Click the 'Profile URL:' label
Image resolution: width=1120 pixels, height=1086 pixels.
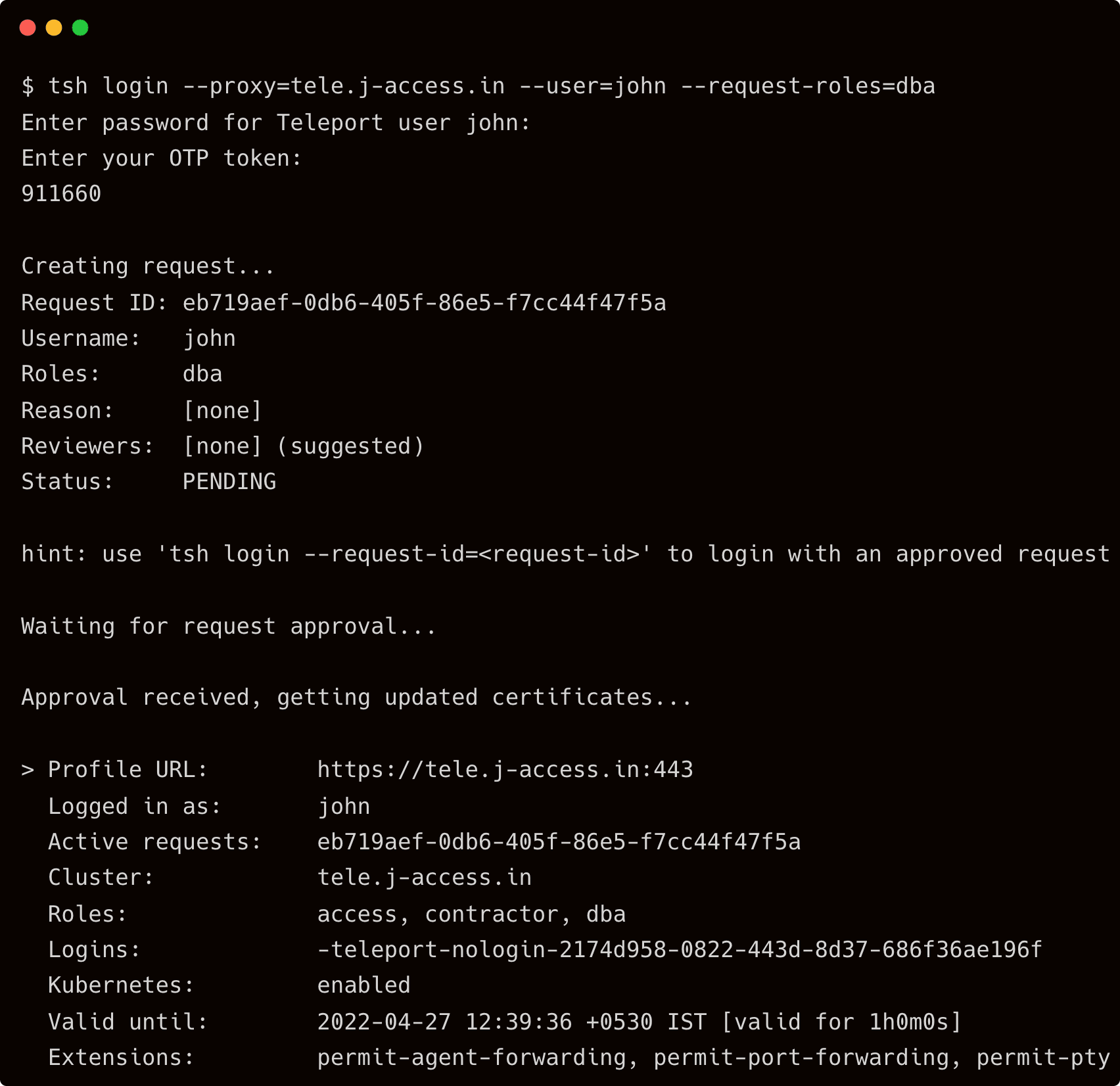(x=128, y=770)
